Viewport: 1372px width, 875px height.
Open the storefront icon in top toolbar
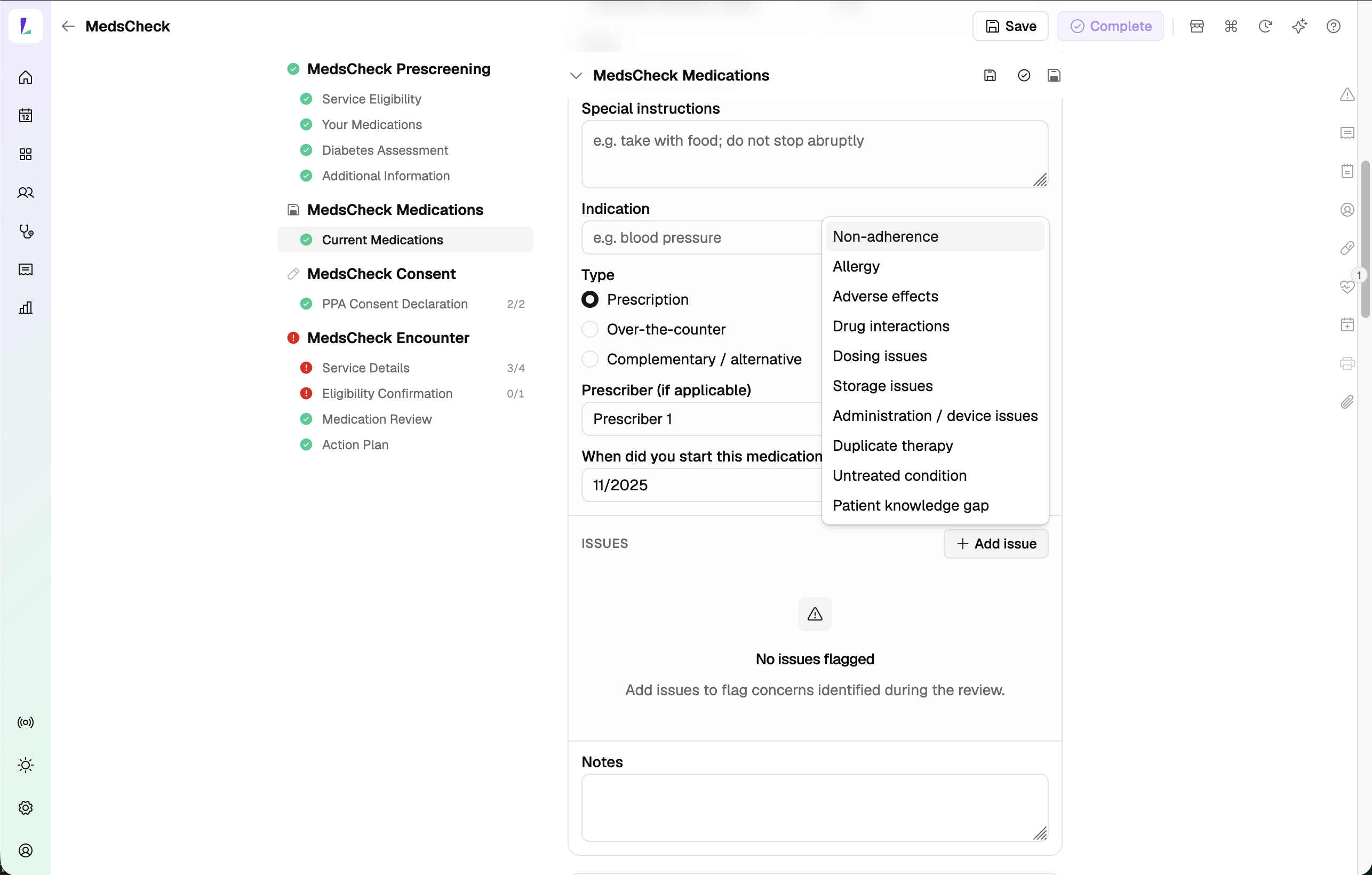[1197, 26]
